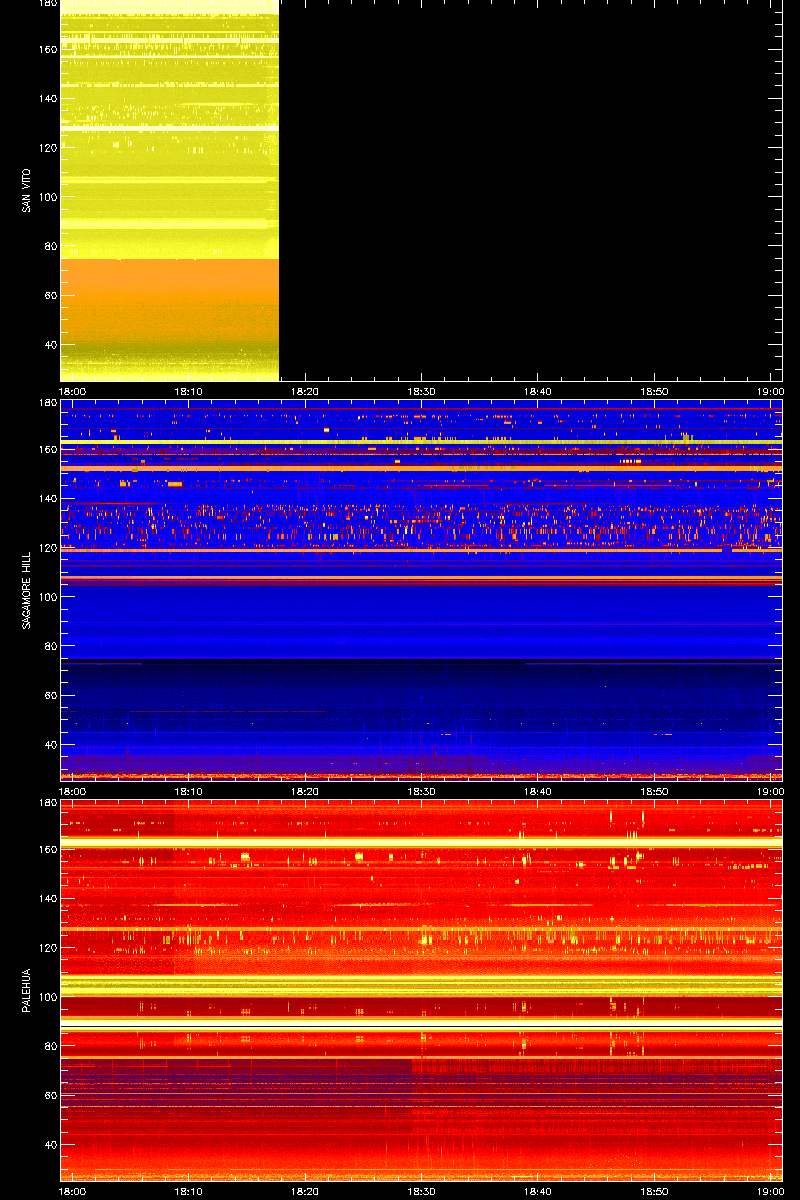Image resolution: width=800 pixels, height=1200 pixels.
Task: Click frequency label 80 on Palehua axis
Action: coord(50,1045)
